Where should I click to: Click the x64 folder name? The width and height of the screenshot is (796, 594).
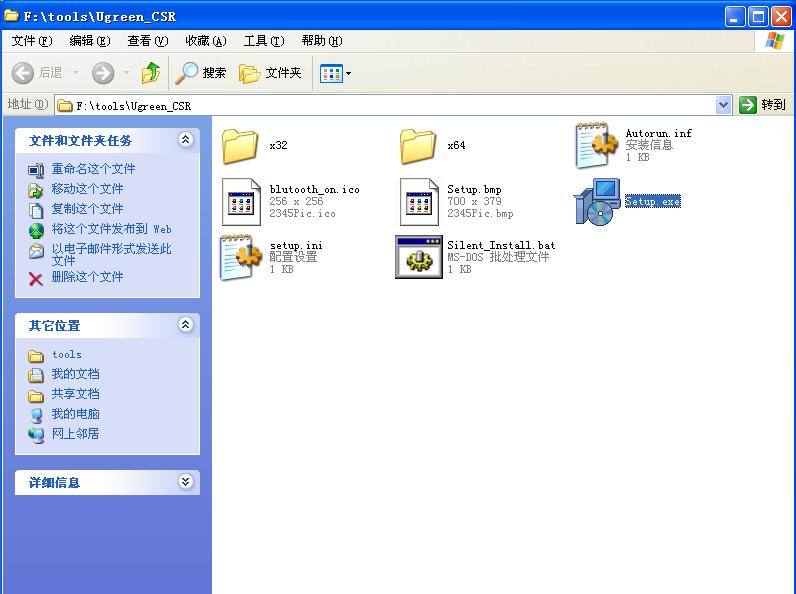(x=456, y=145)
